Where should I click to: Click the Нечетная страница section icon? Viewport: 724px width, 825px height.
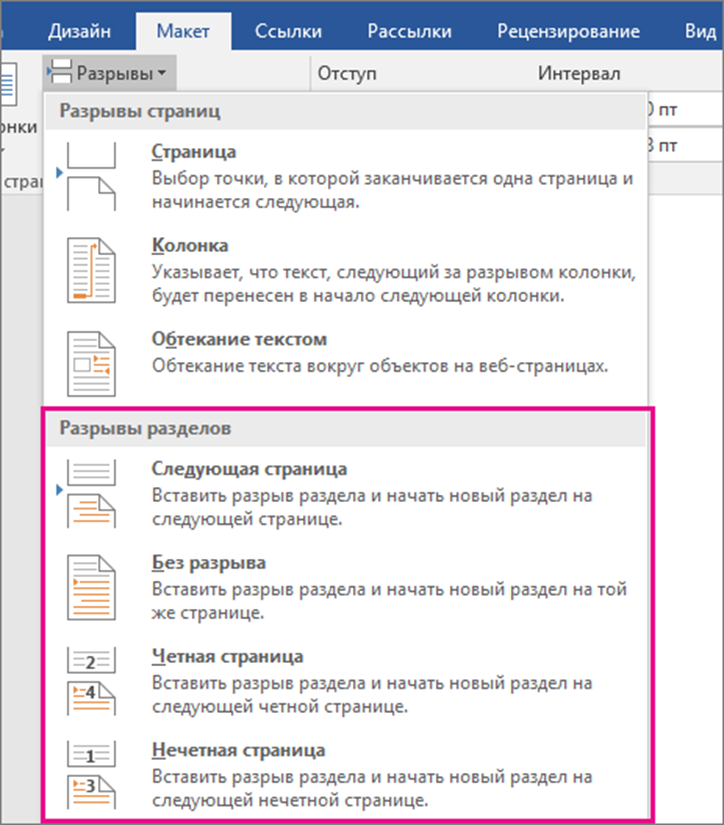click(91, 775)
